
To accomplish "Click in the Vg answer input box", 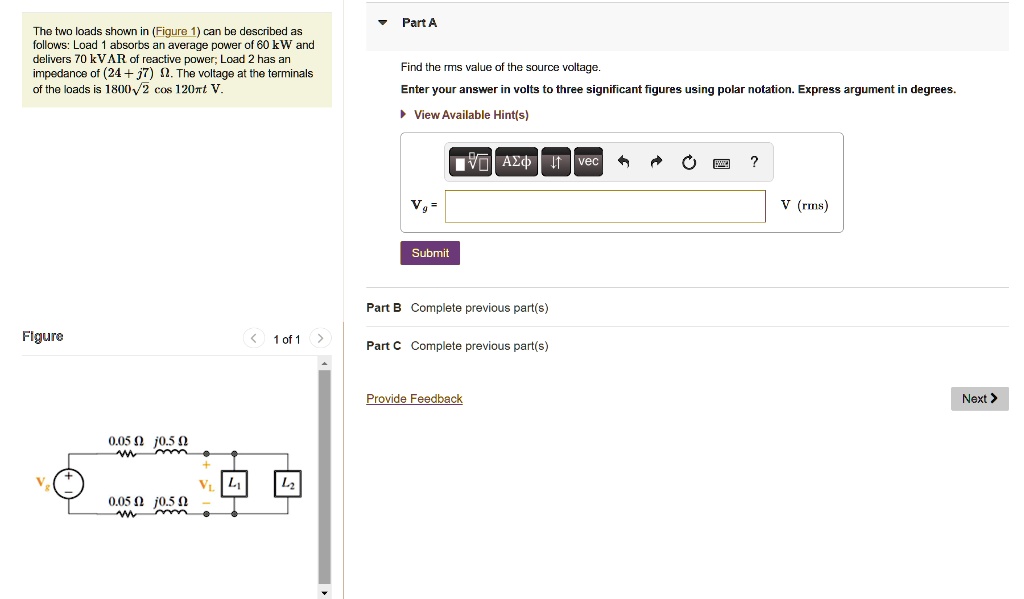I will pyautogui.click(x=605, y=206).
